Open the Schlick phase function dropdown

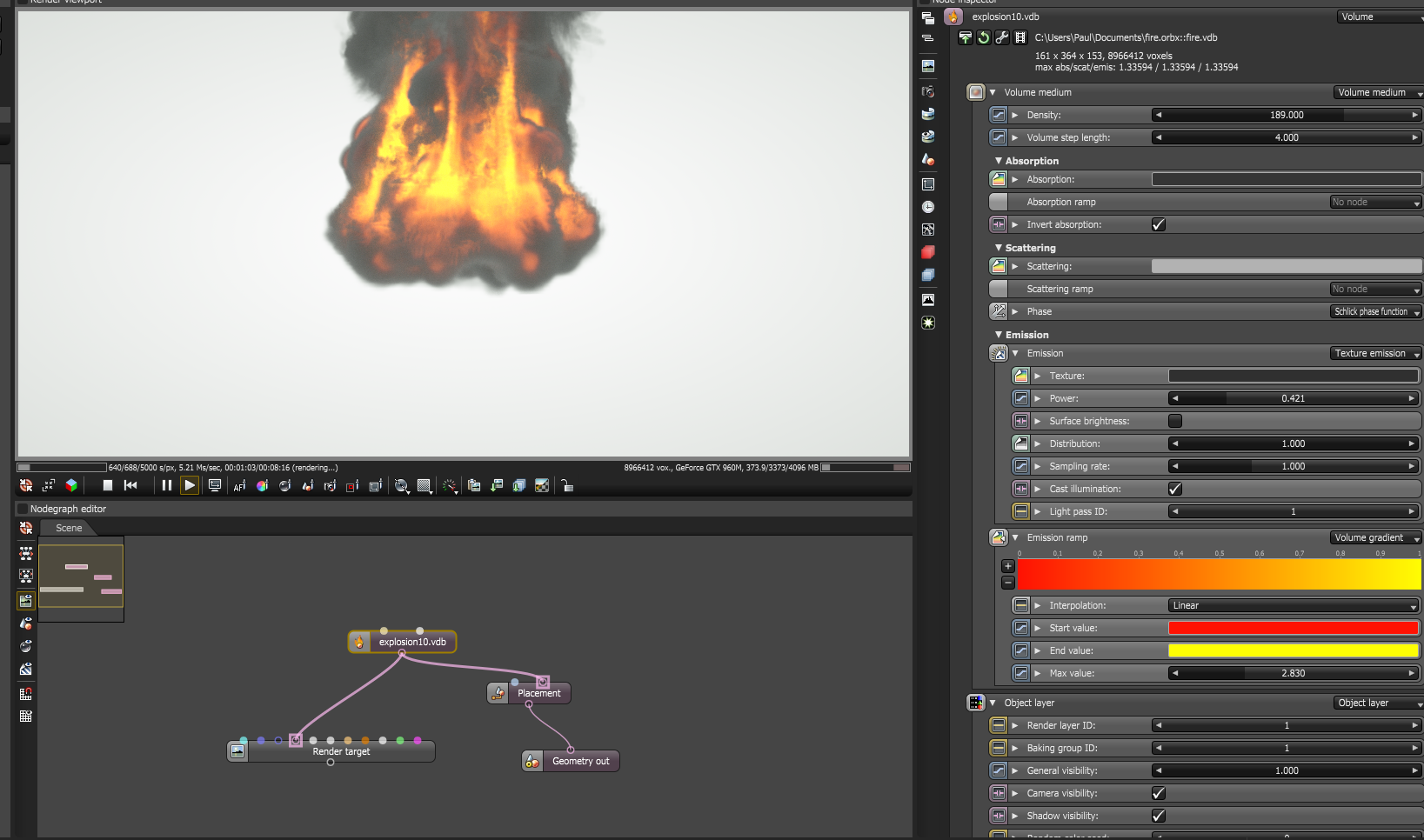point(1376,311)
